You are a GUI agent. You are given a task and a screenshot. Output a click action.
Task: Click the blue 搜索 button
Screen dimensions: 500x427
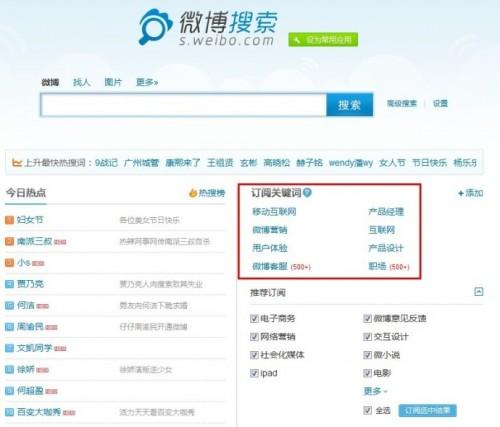coord(349,105)
